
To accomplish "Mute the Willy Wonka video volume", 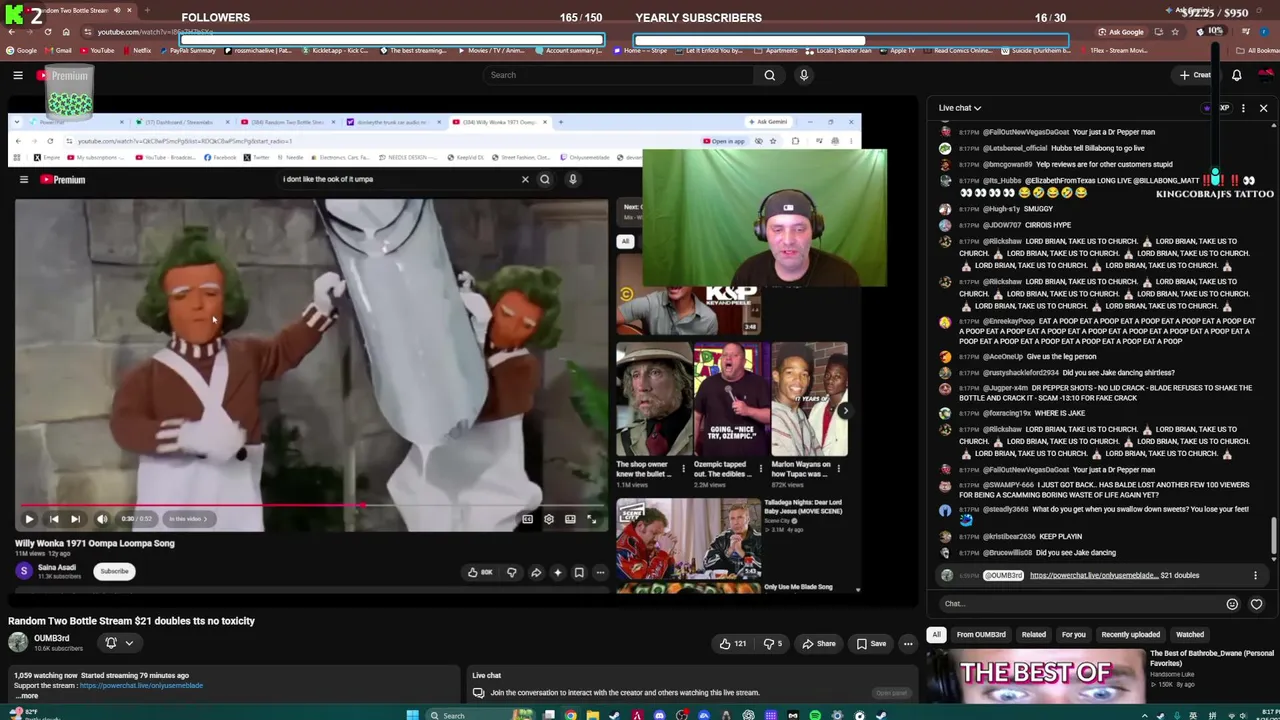I will click(102, 519).
